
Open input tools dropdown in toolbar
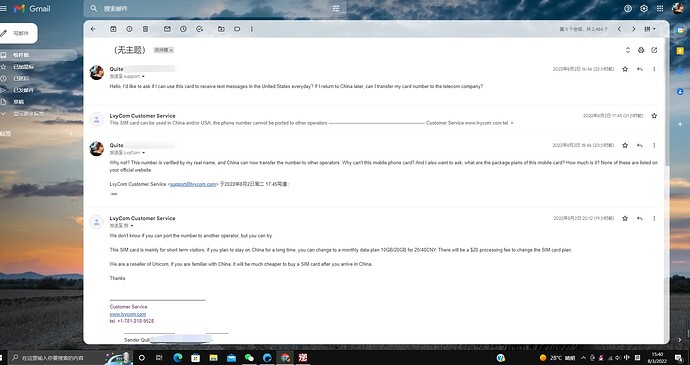point(650,29)
